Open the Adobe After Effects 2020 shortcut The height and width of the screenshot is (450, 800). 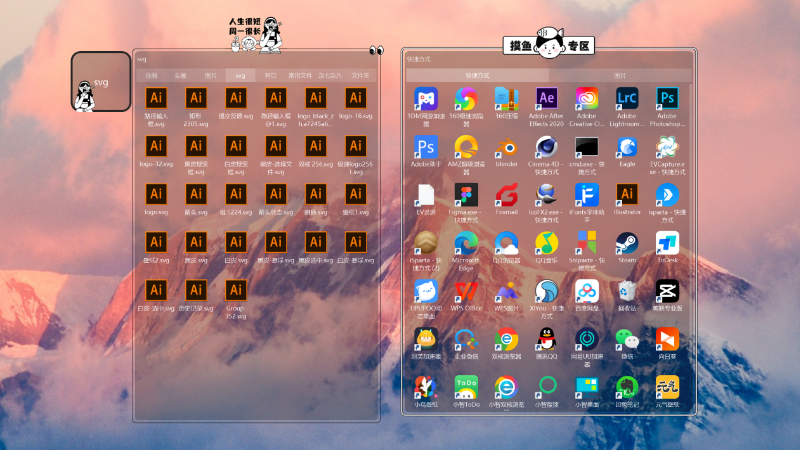pos(547,99)
